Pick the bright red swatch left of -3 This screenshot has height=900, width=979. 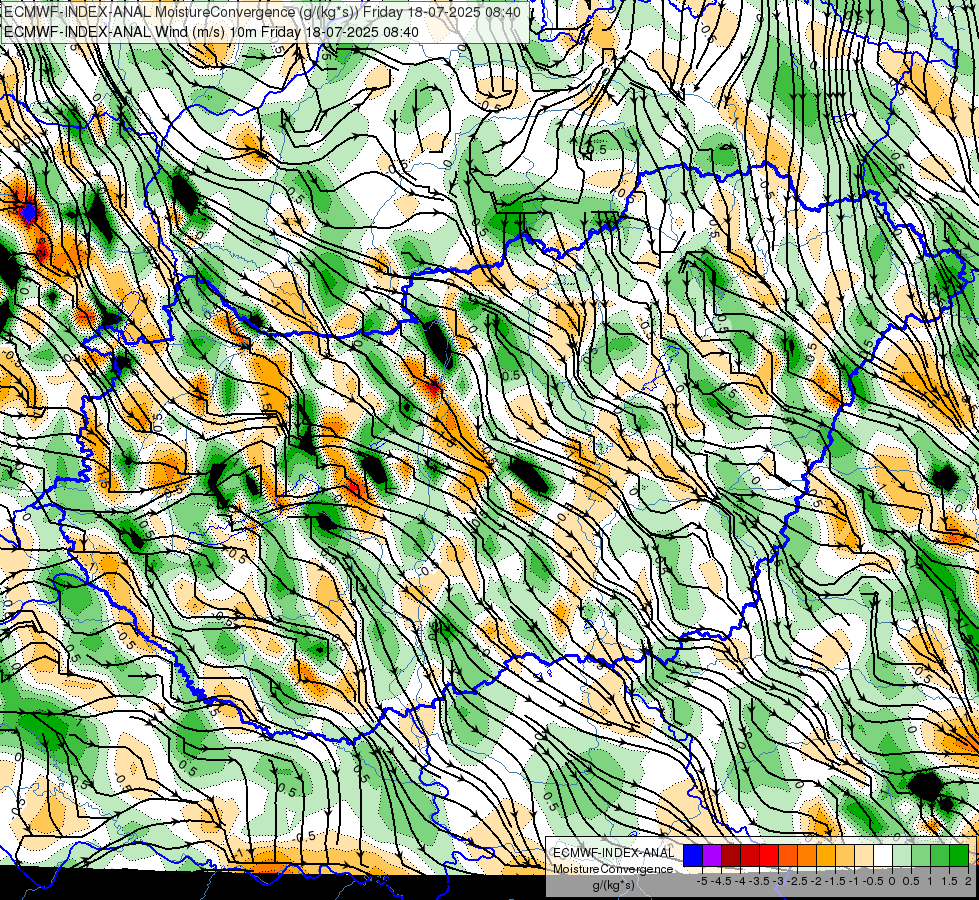click(769, 855)
